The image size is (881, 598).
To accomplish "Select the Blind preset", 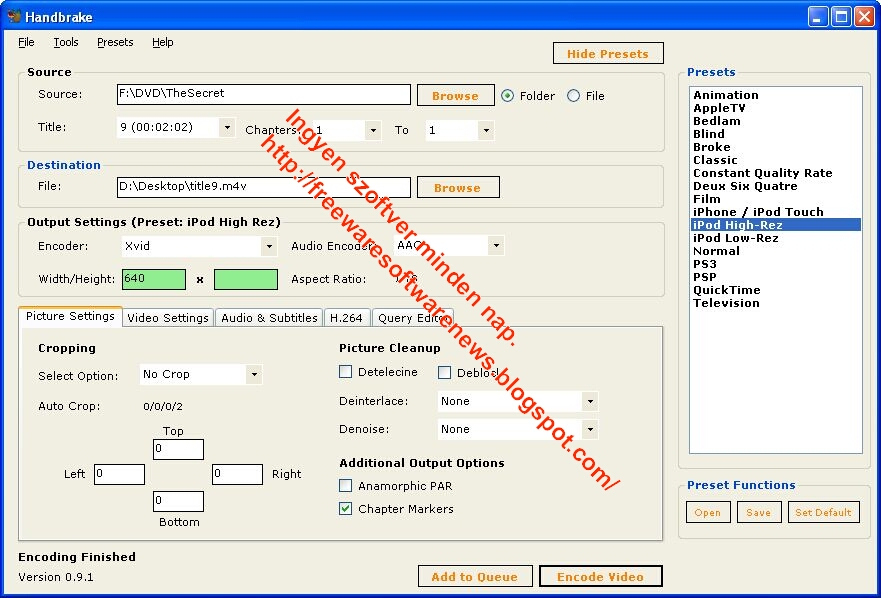I will point(775,134).
